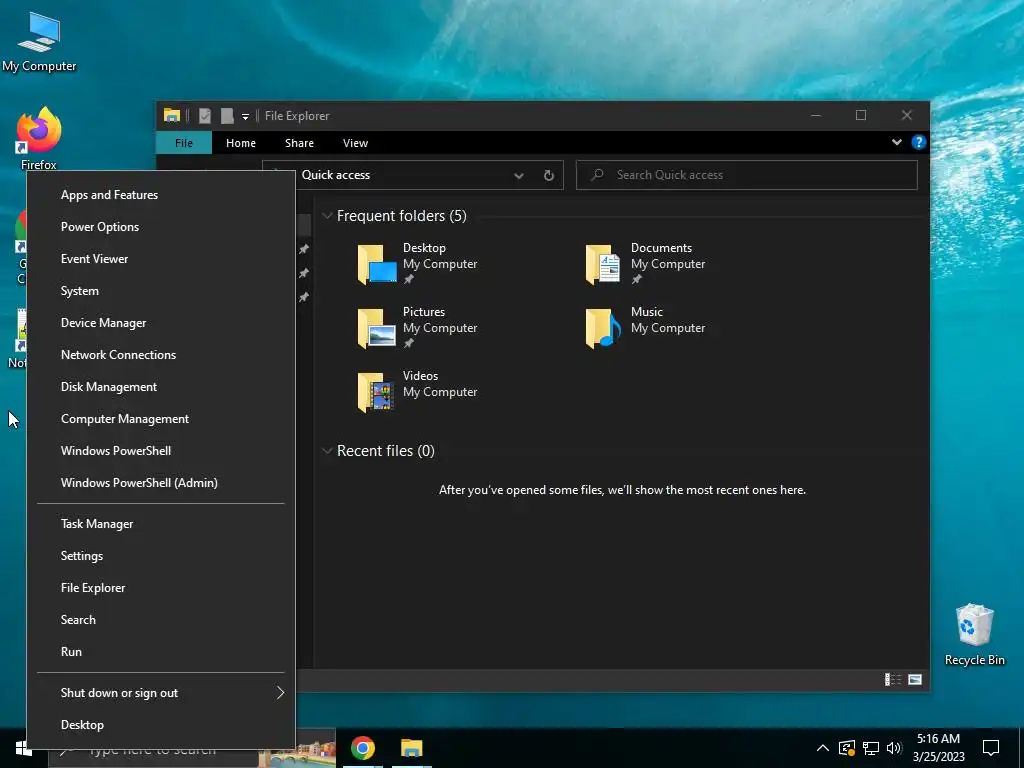Select Firefox desktop shortcut
The image size is (1024, 768).
coord(39,139)
